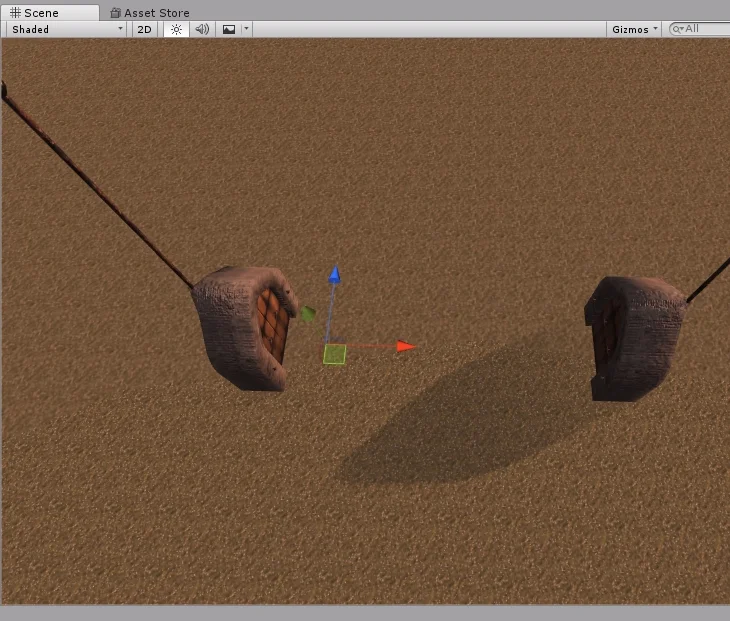Toggle scene effects image icon
Image resolution: width=730 pixels, height=621 pixels.
(229, 29)
